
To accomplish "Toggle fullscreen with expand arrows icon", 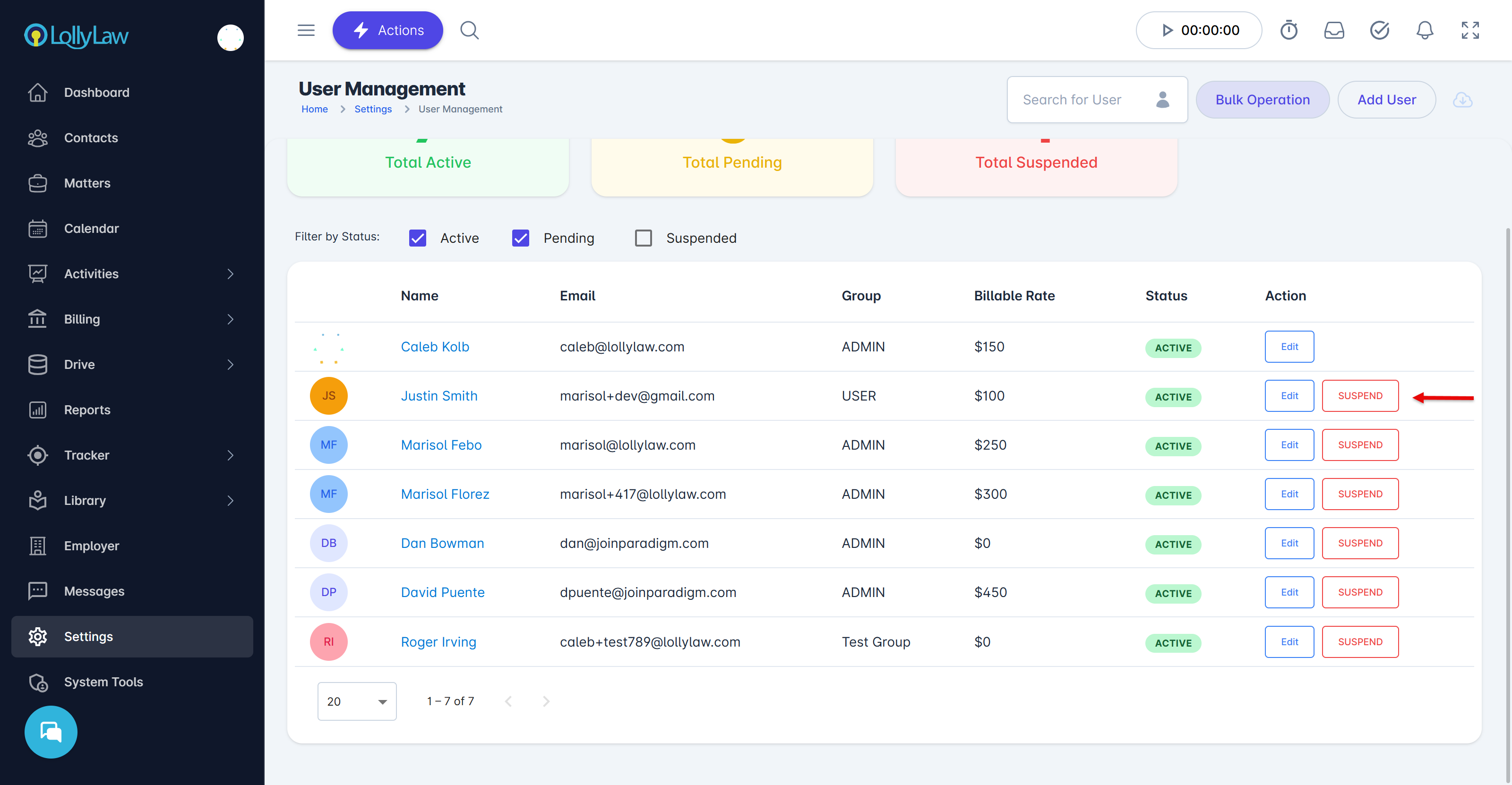I will [1470, 30].
